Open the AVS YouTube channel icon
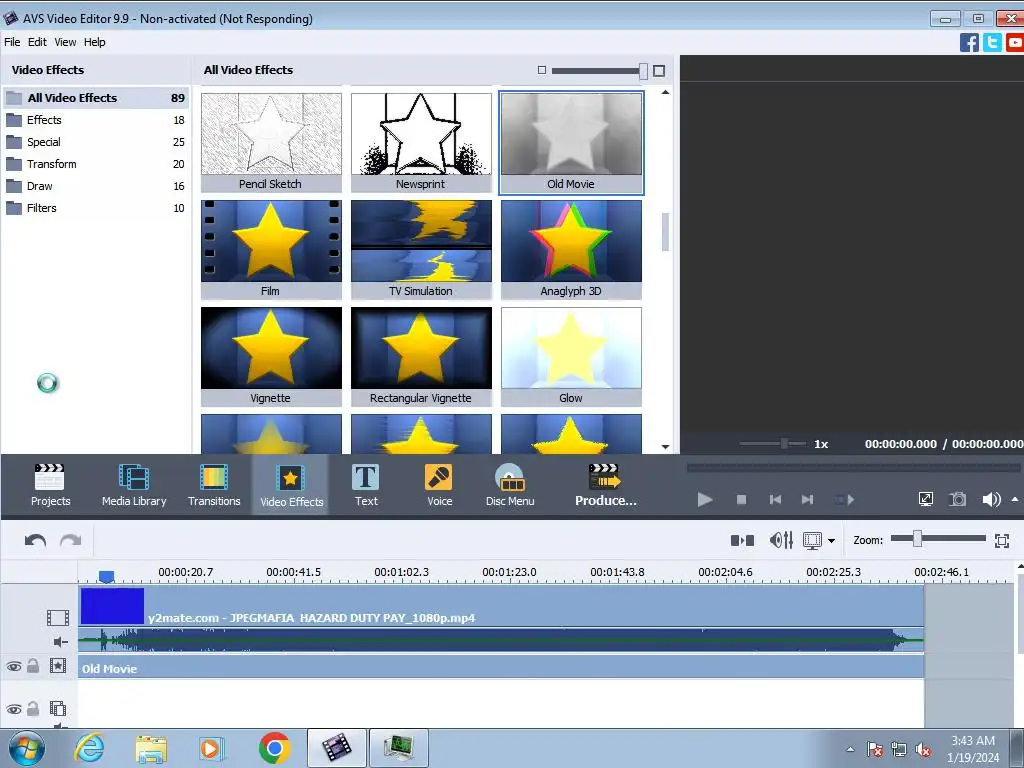 click(x=1015, y=42)
